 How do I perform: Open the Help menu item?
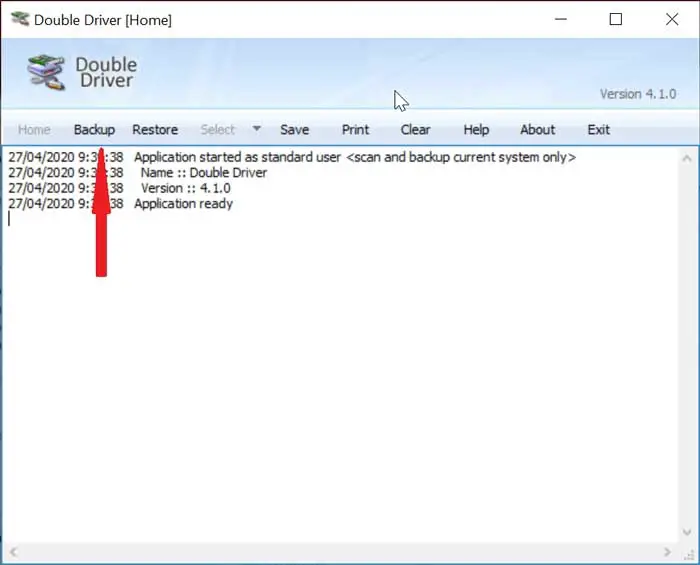(476, 130)
